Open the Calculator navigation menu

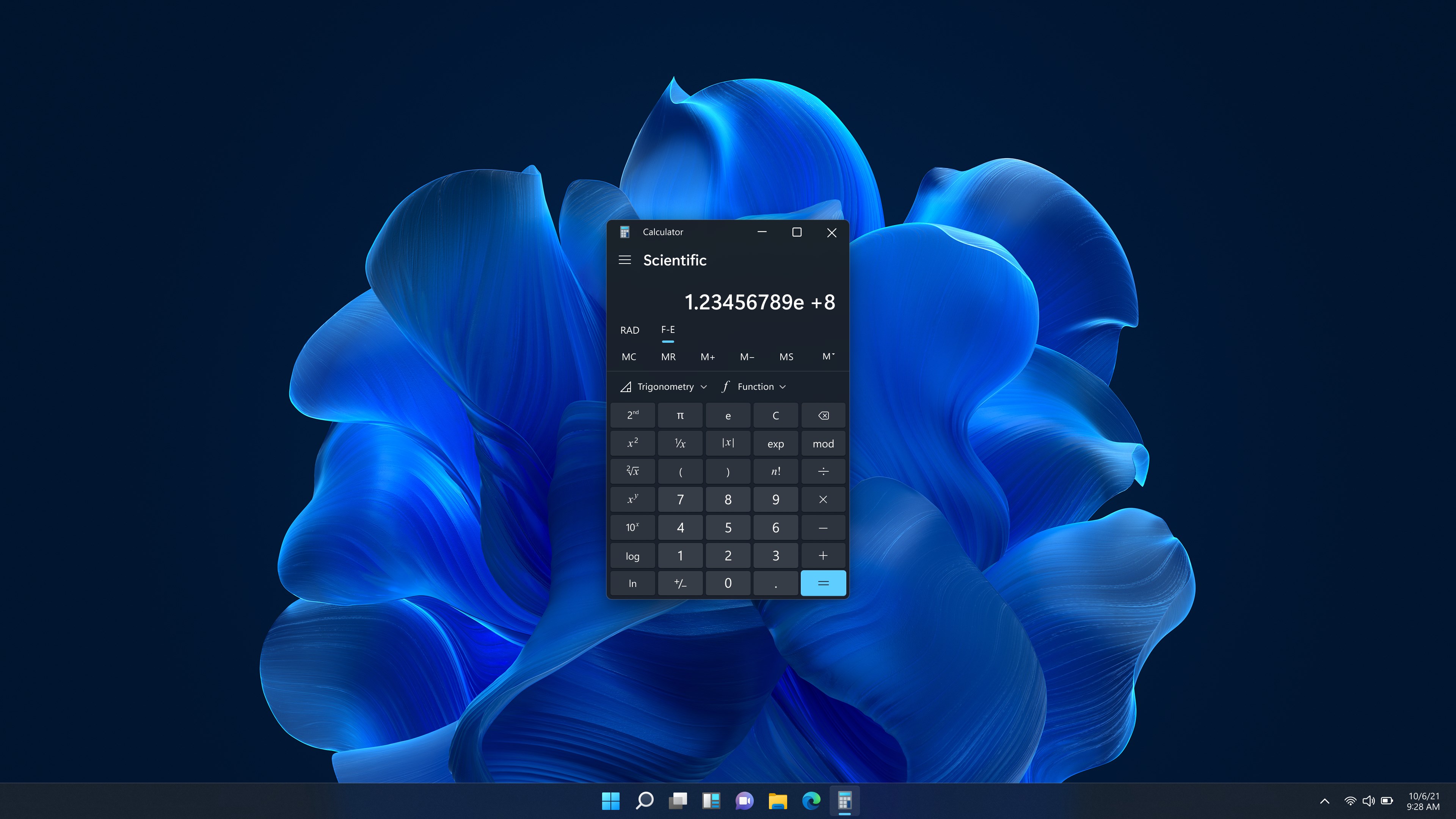click(x=625, y=260)
